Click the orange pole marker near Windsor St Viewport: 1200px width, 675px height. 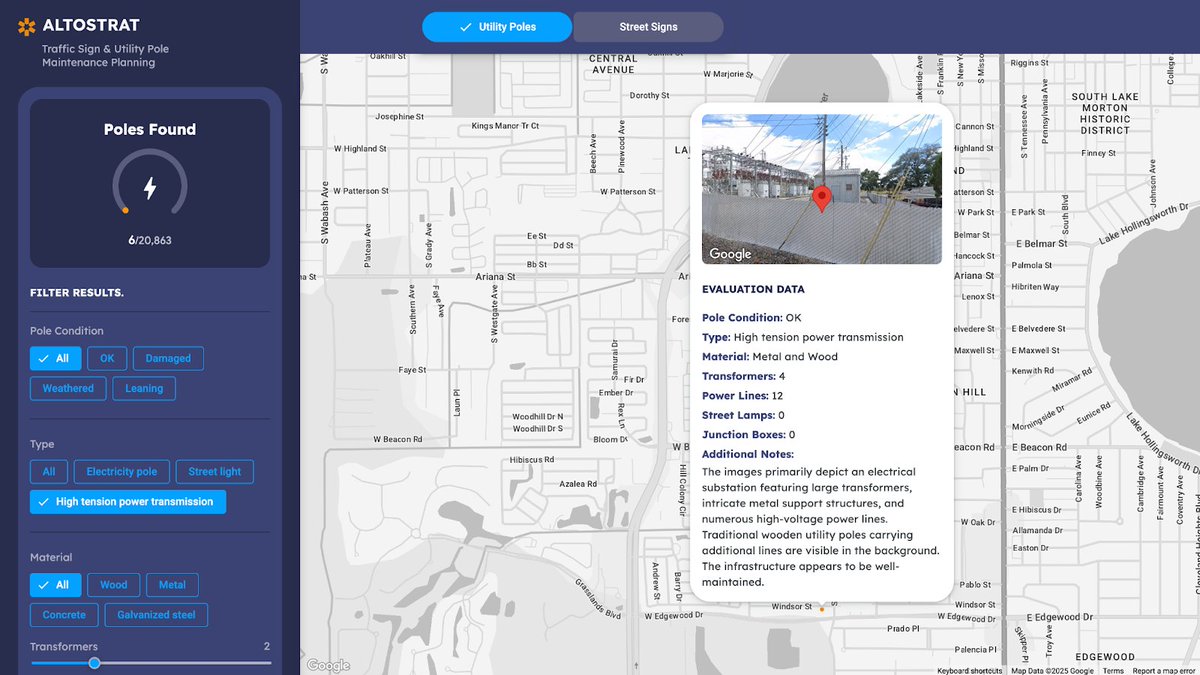[x=822, y=608]
